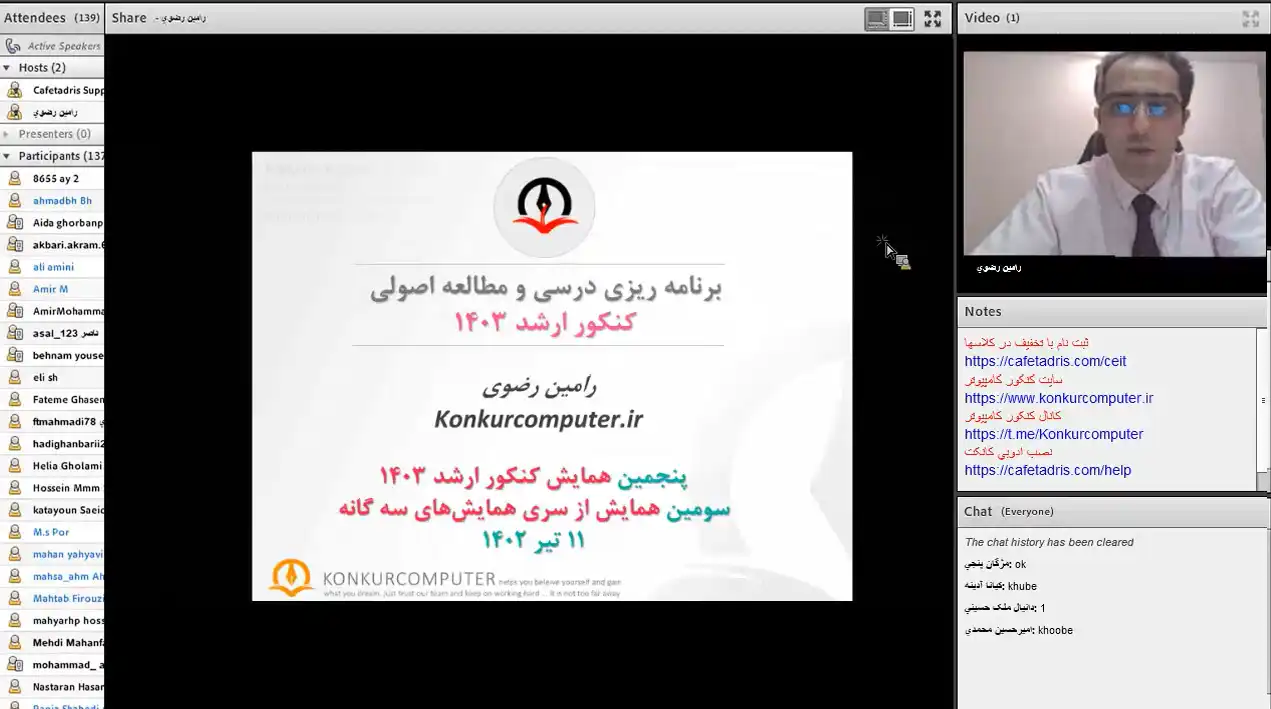The height and width of the screenshot is (709, 1271).
Task: Select the mahsa_ahm attendee icon
Action: coord(14,576)
